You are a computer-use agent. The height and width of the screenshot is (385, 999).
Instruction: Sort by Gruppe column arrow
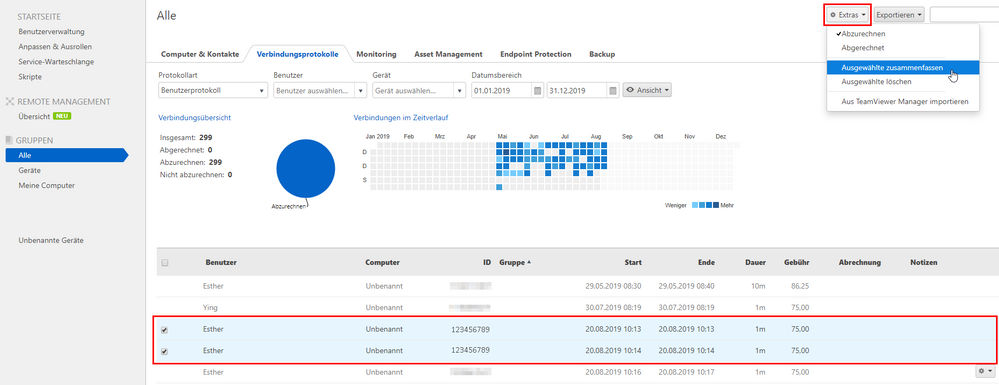(529, 262)
